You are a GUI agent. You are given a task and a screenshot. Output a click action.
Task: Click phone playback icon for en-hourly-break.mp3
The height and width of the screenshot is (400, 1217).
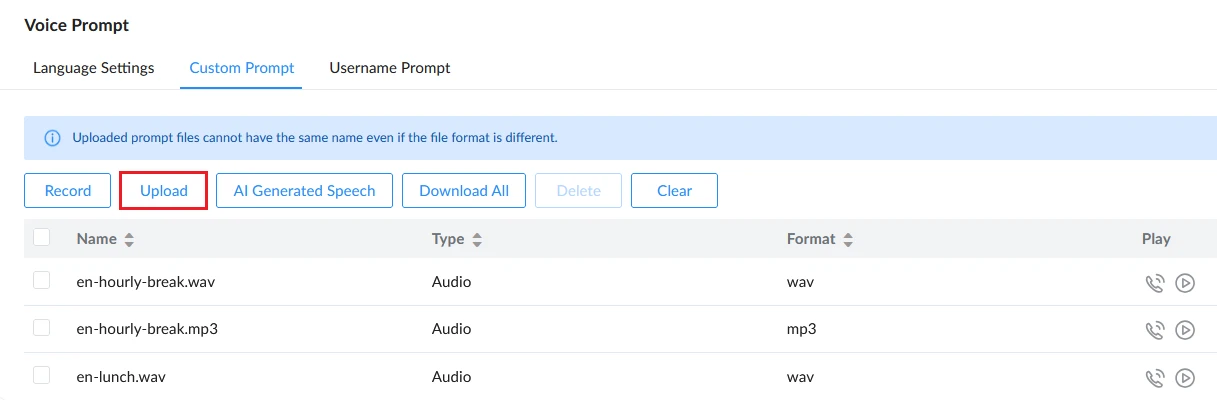(1155, 330)
